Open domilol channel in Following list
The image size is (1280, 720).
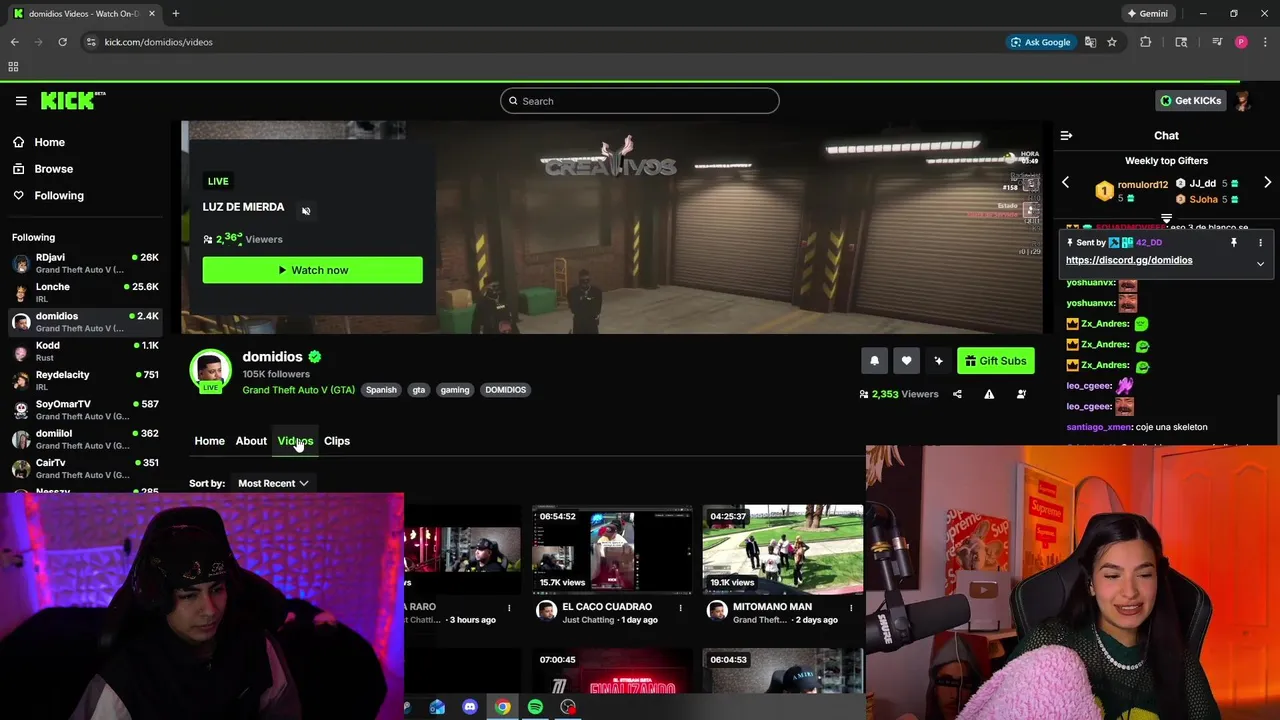click(85, 439)
